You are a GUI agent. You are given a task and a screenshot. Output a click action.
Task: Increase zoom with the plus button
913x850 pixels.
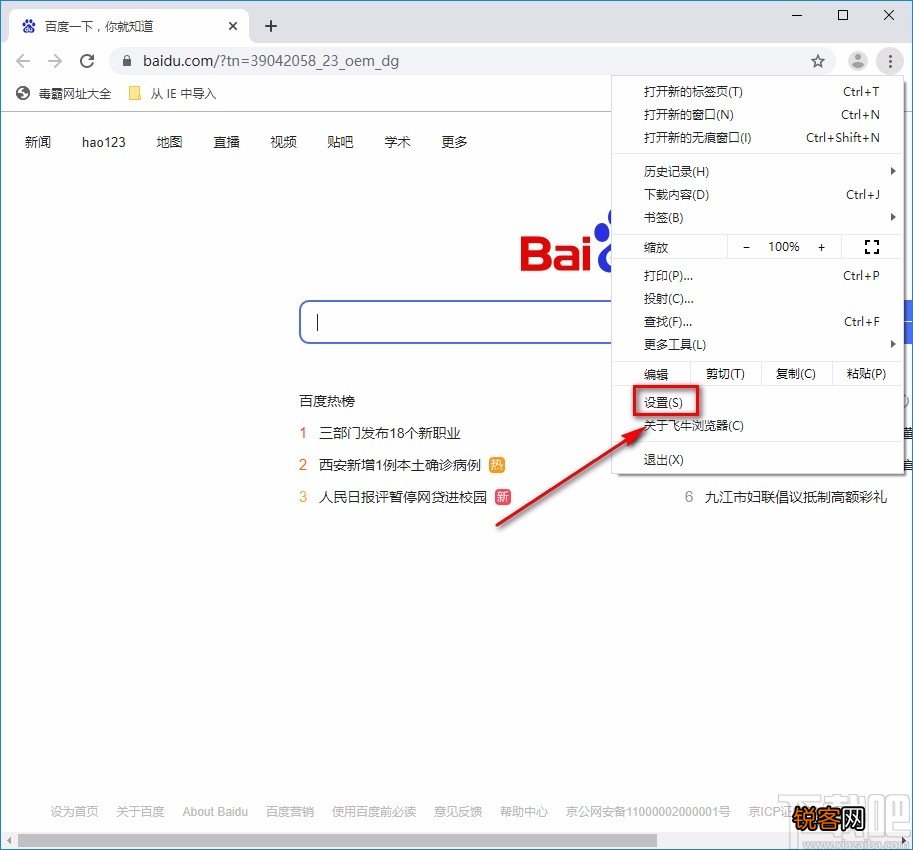(x=821, y=247)
